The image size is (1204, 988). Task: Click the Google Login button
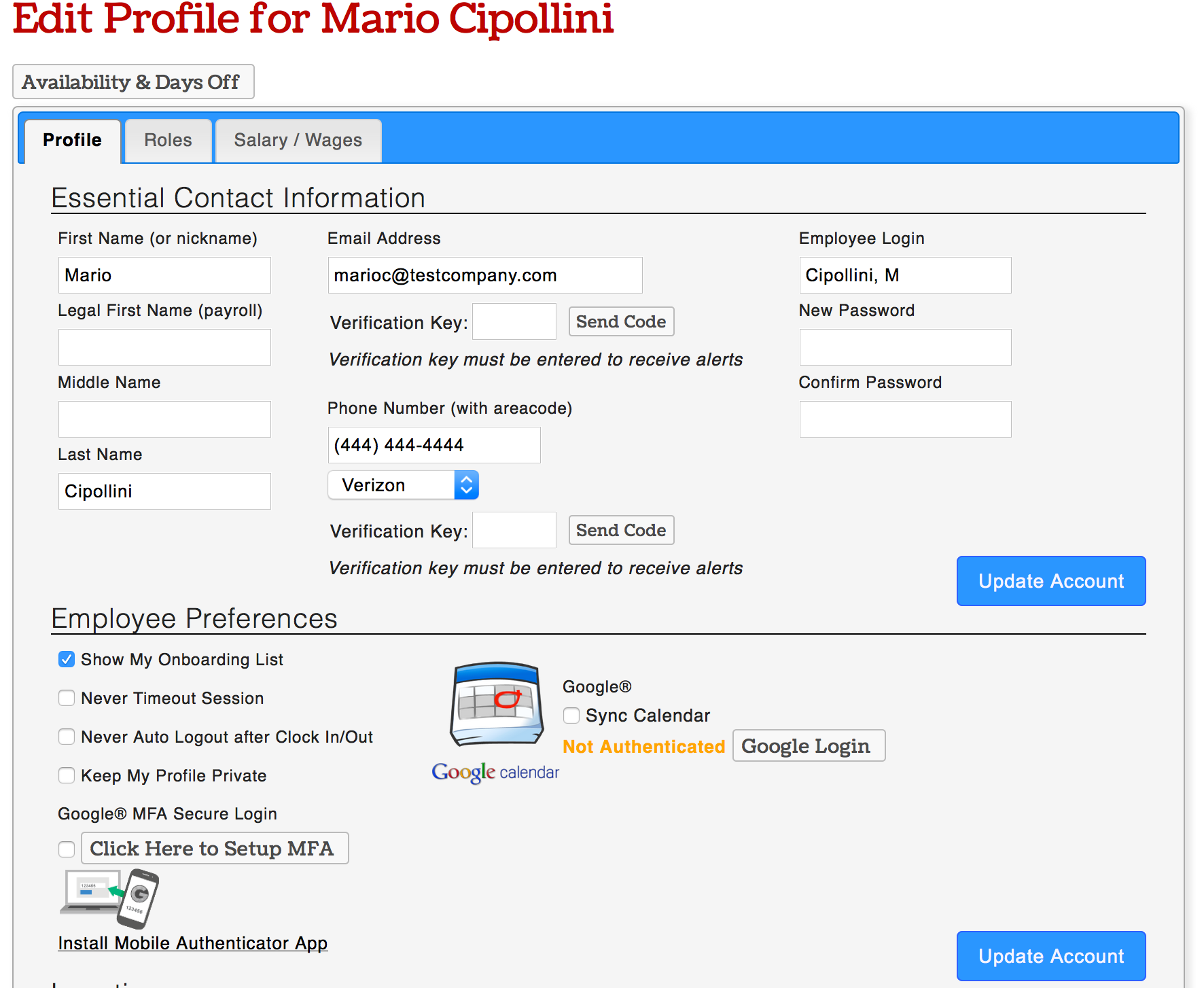pos(808,746)
